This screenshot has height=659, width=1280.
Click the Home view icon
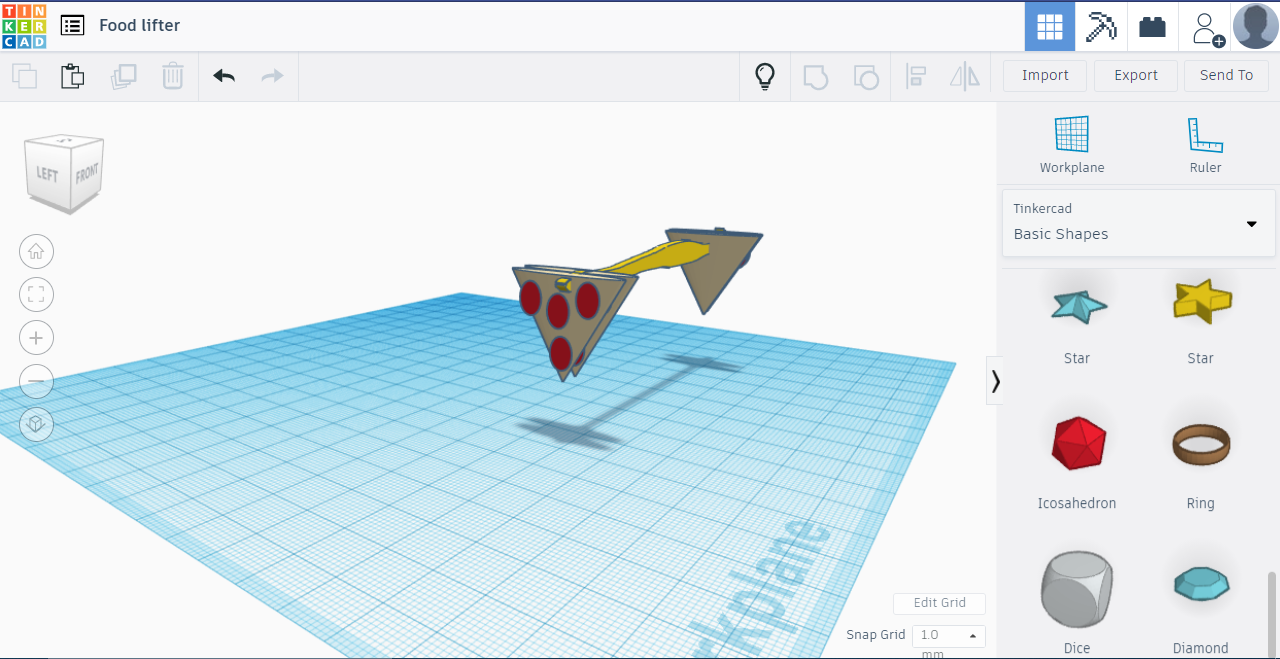[x=36, y=251]
